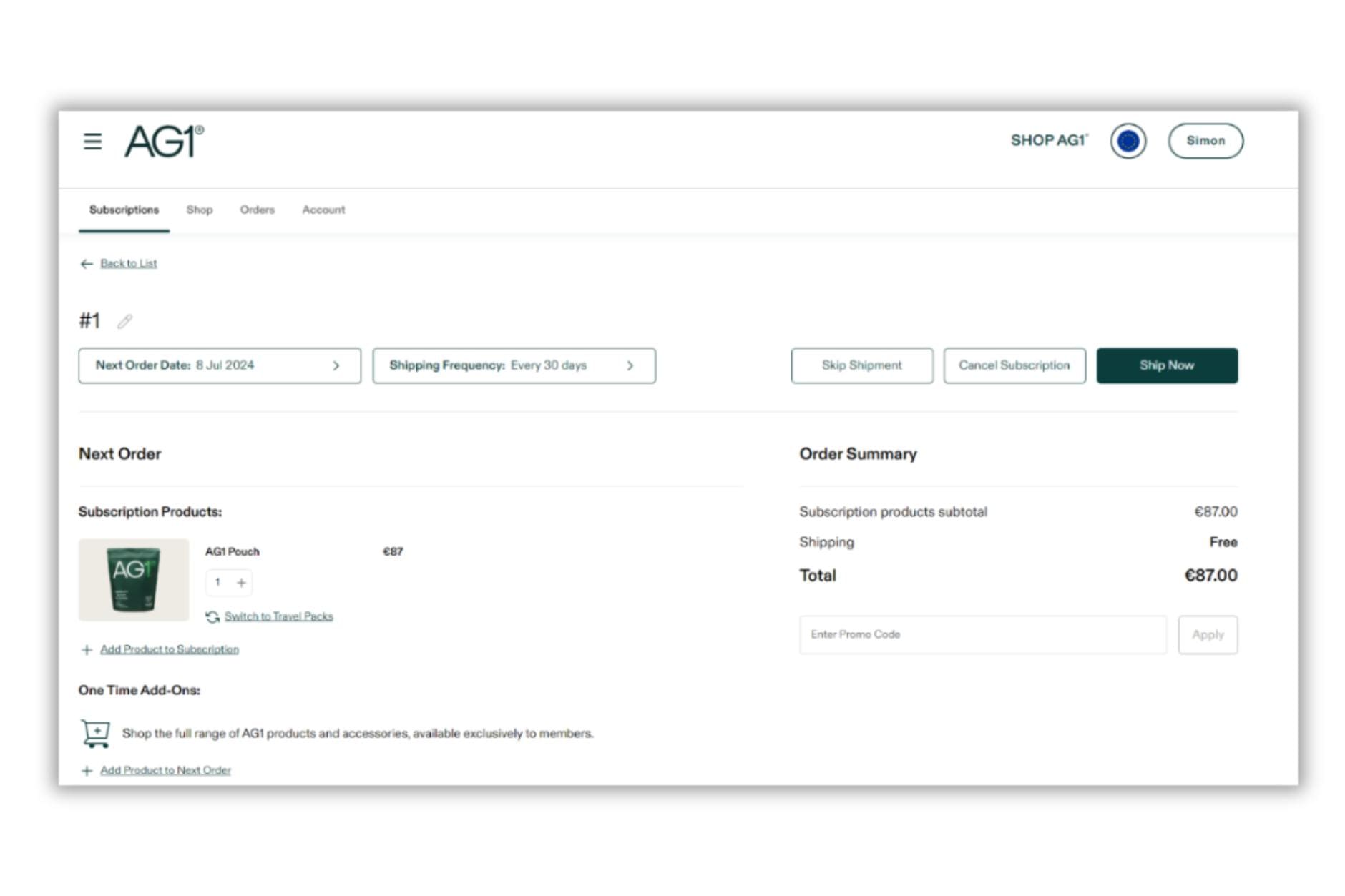Click the AG1 Pouch product thumbnail

point(134,580)
